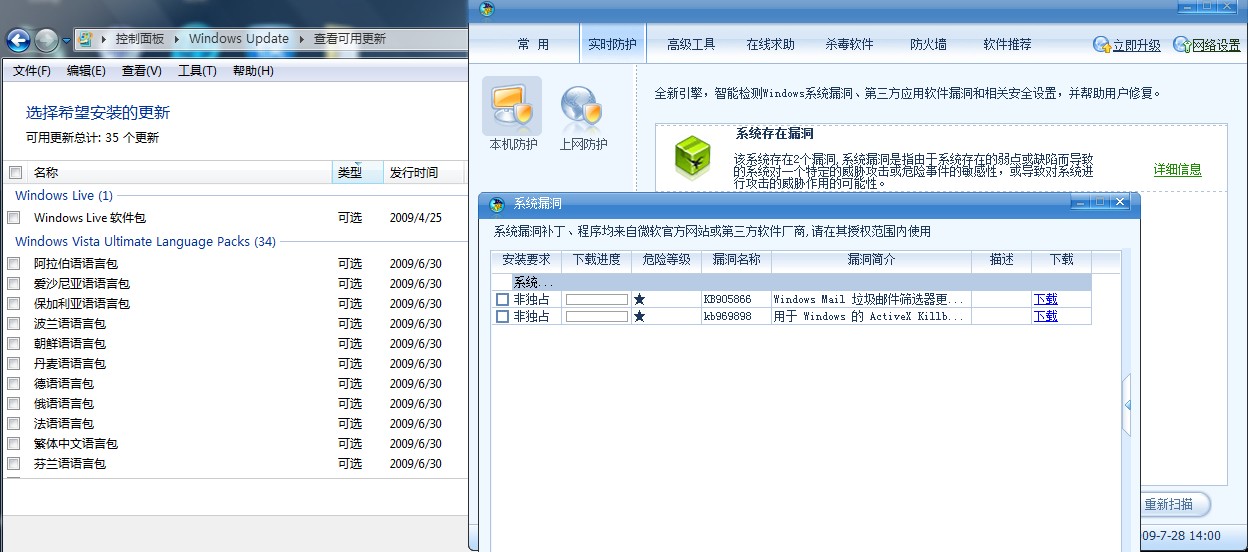Image resolution: width=1248 pixels, height=552 pixels.
Task: Click the 查看可用更新 breadcrumb
Action: [x=349, y=39]
